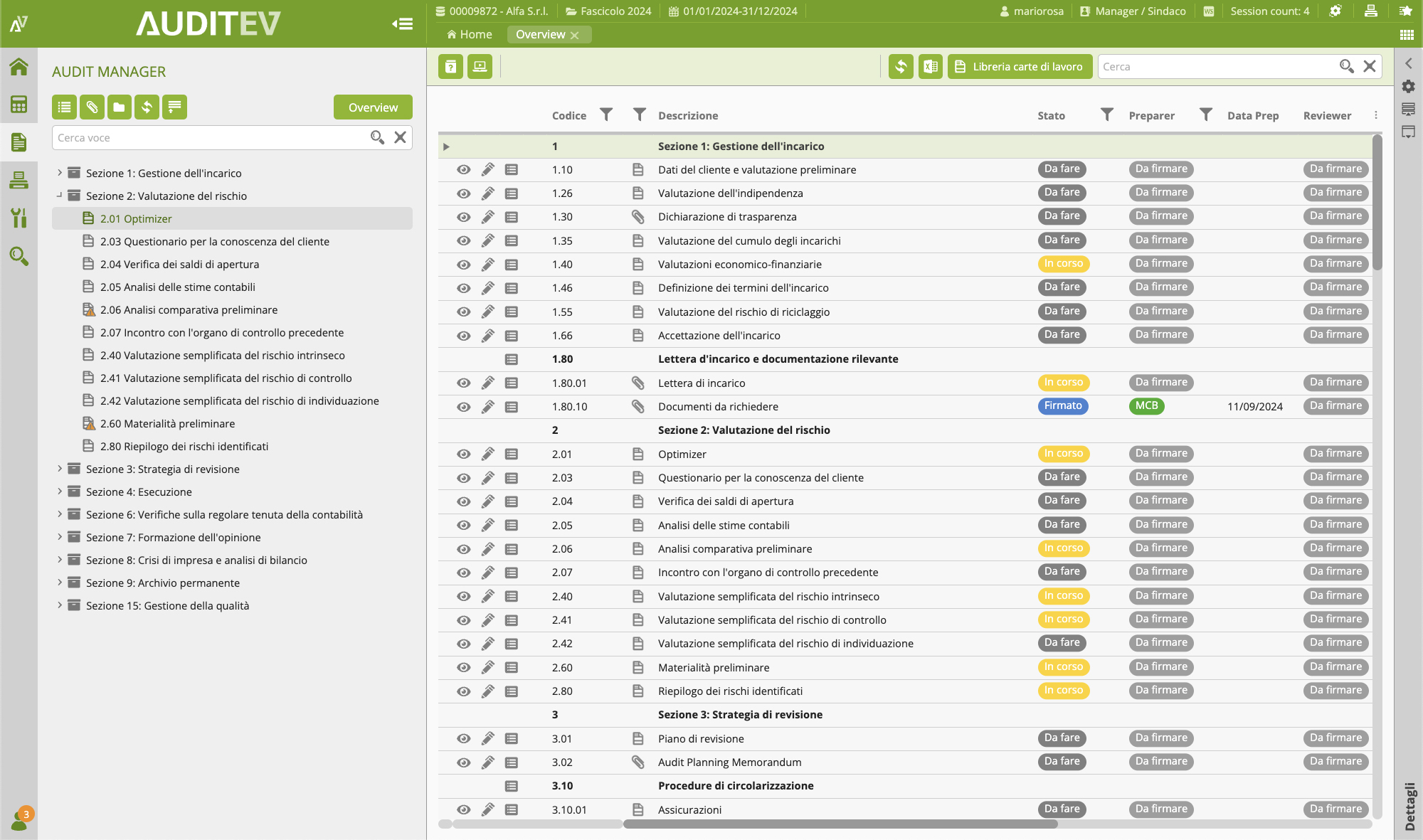Select 2.03 Questionario per la conoscenza del cliente
1423x840 pixels.
pos(214,241)
